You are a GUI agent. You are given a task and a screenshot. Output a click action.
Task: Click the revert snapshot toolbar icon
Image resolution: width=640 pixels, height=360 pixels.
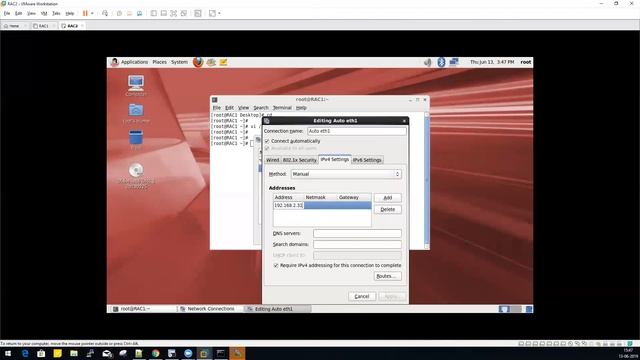[129, 13]
